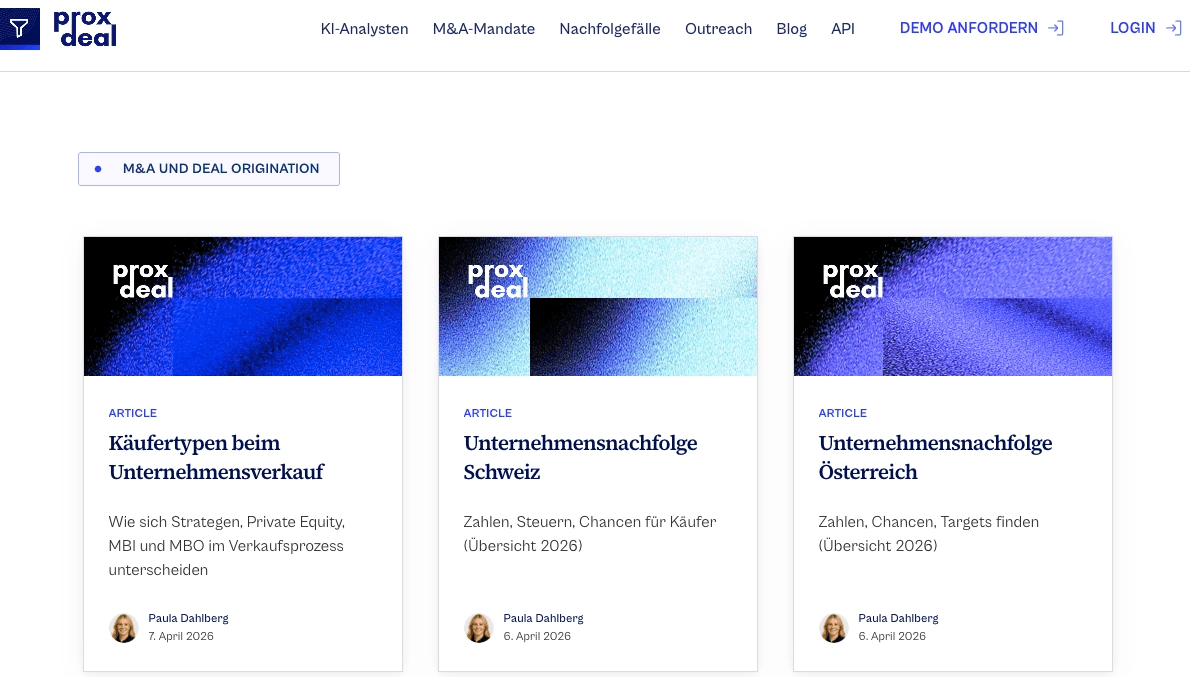Open the Käufertypen beim Unternehmensverkauf article thumbnail
1190x677 pixels.
(x=243, y=306)
